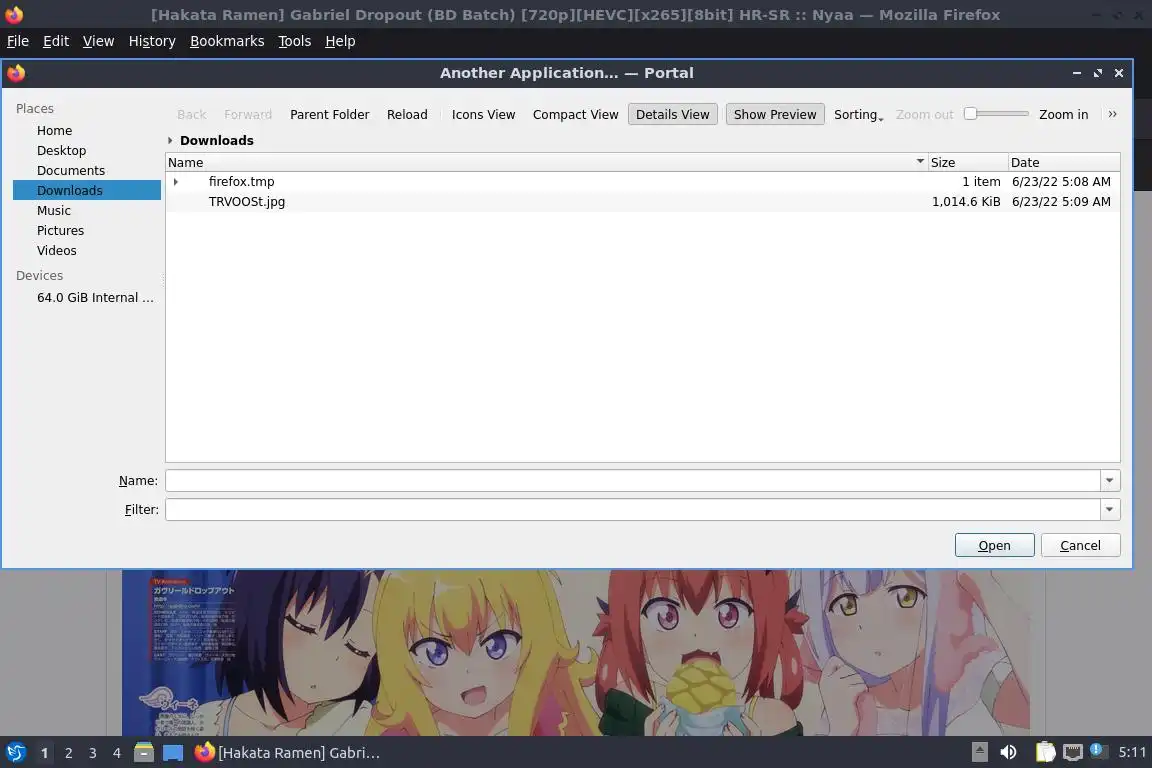Click the 1,014.6 KiB size cell

point(966,201)
